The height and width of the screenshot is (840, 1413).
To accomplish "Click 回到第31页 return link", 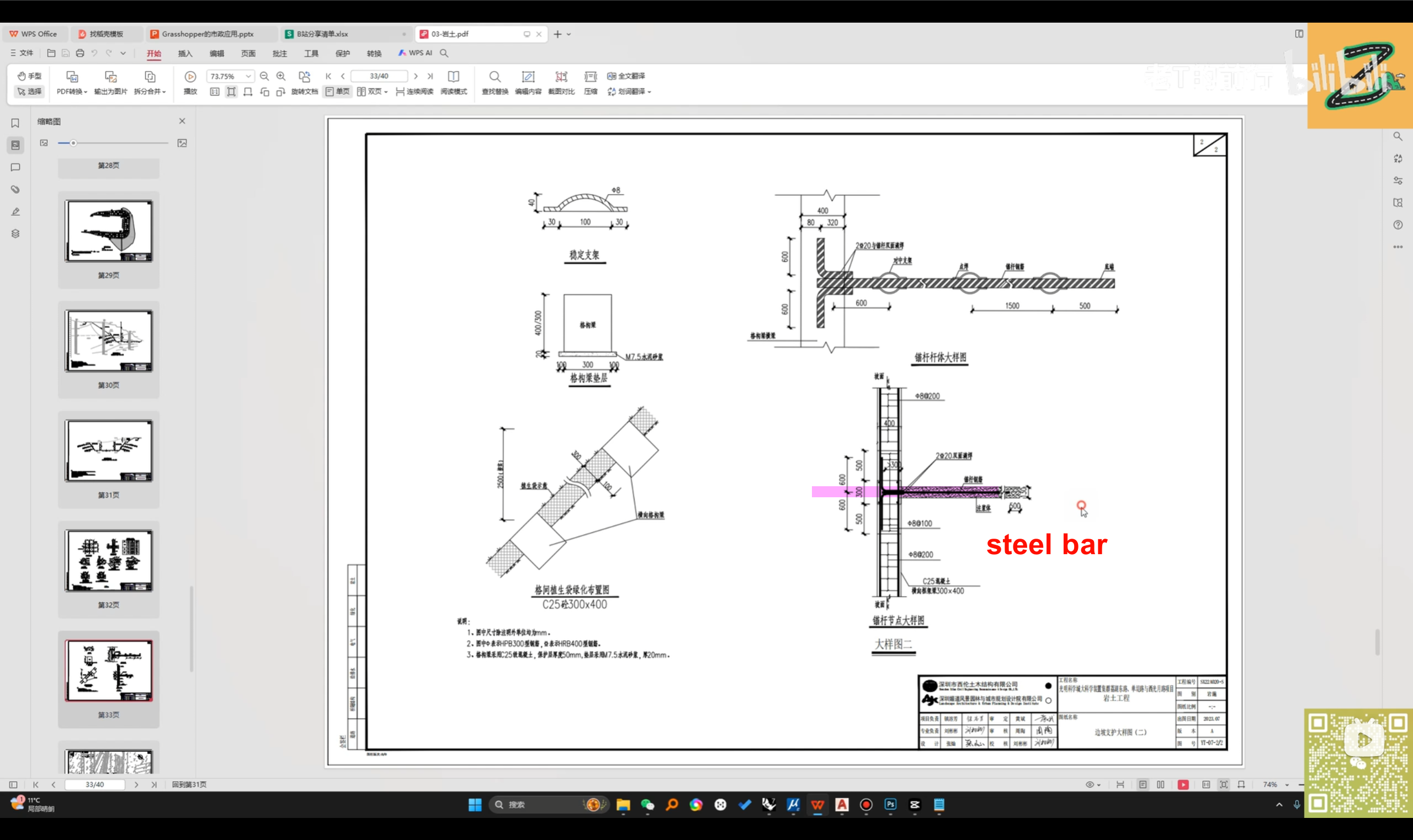I will pos(189,784).
